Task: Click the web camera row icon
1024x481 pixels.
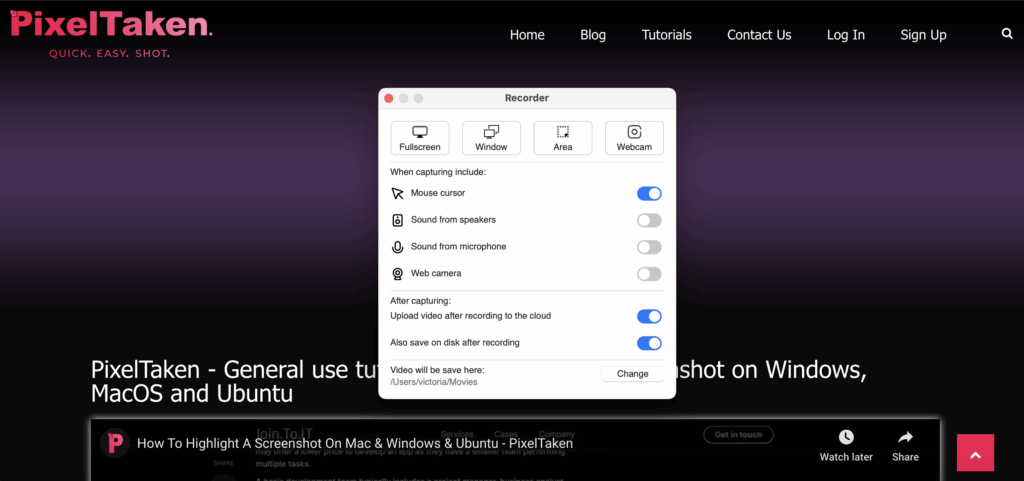Action: [397, 274]
